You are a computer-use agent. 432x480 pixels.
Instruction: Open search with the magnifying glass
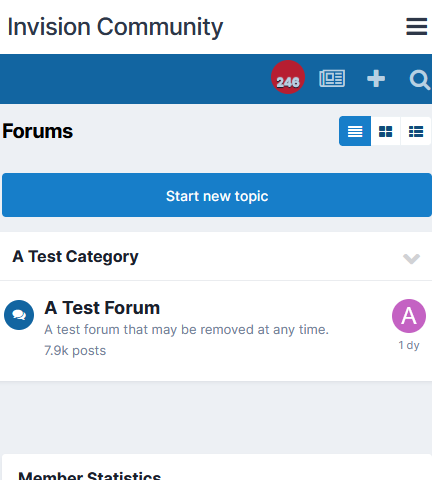[x=419, y=80]
